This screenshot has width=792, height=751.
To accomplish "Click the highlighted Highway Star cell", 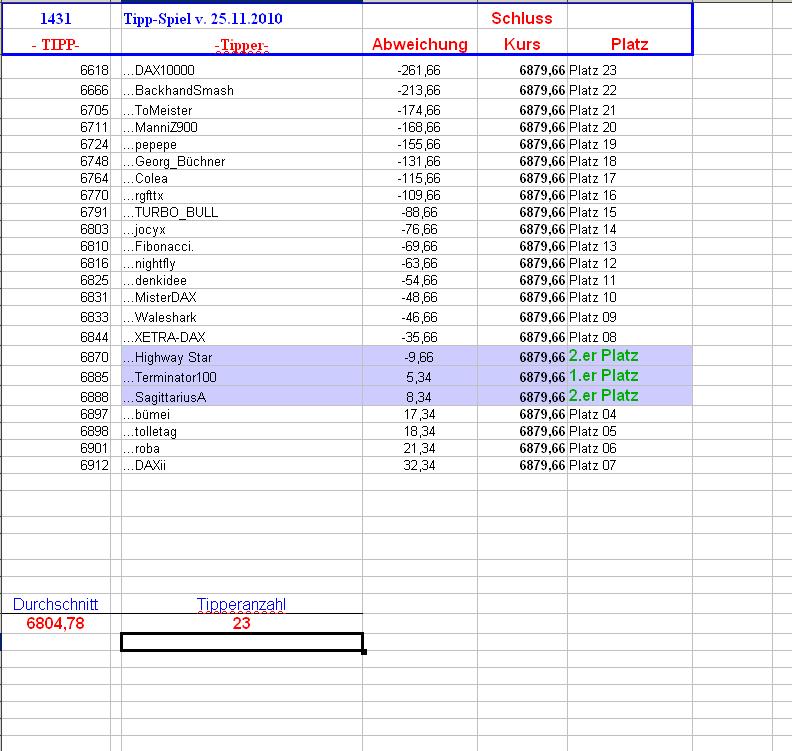I will point(242,357).
